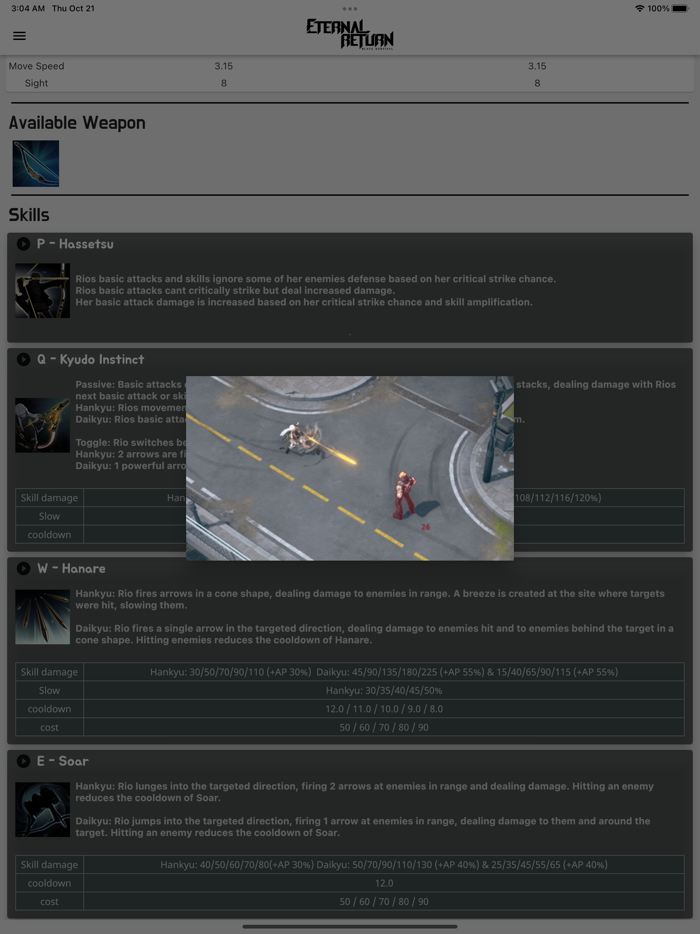This screenshot has width=700, height=934.
Task: Click Soar skill damage values cell
Action: tap(384, 864)
